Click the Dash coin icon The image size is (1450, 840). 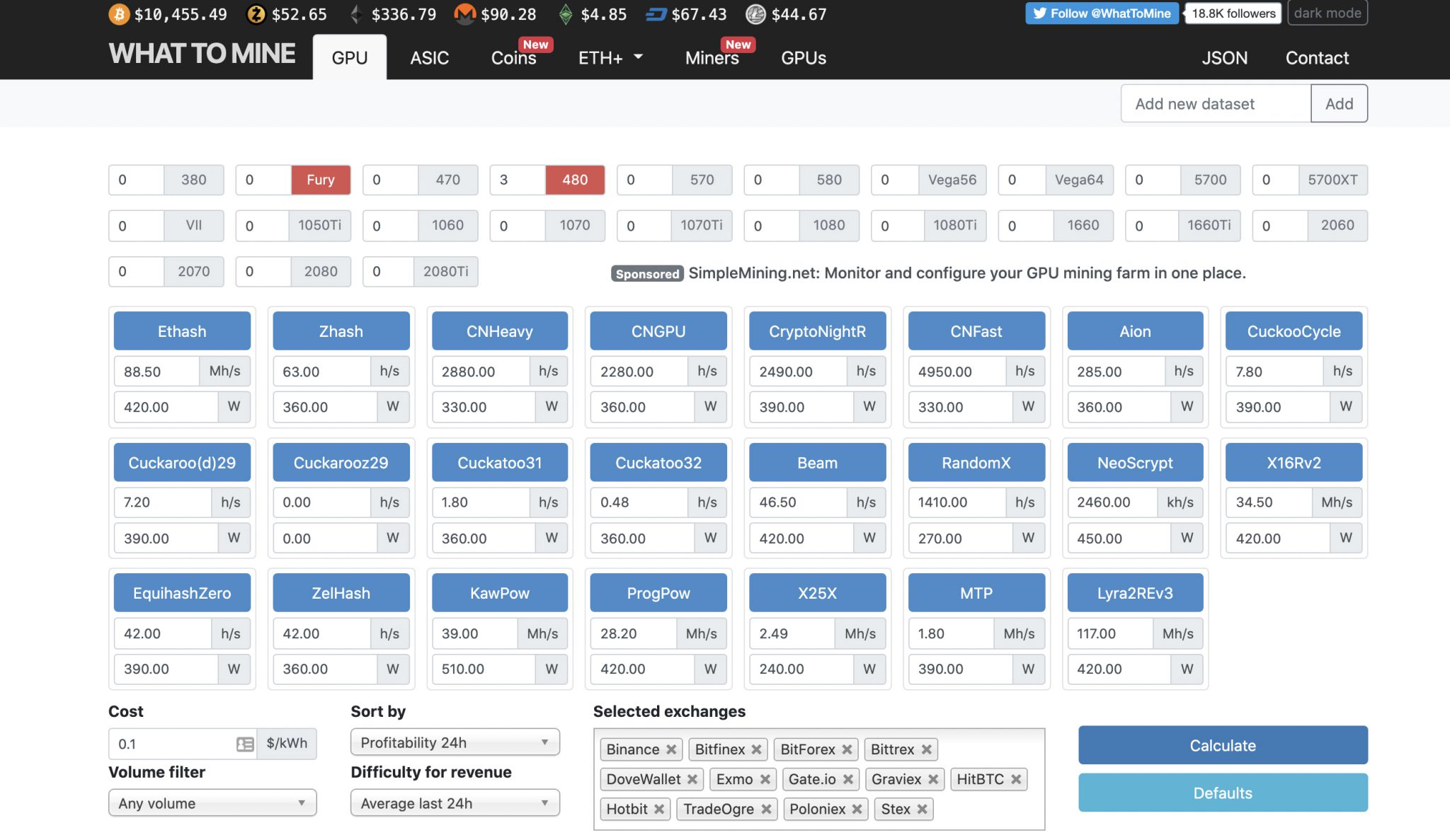click(x=656, y=14)
